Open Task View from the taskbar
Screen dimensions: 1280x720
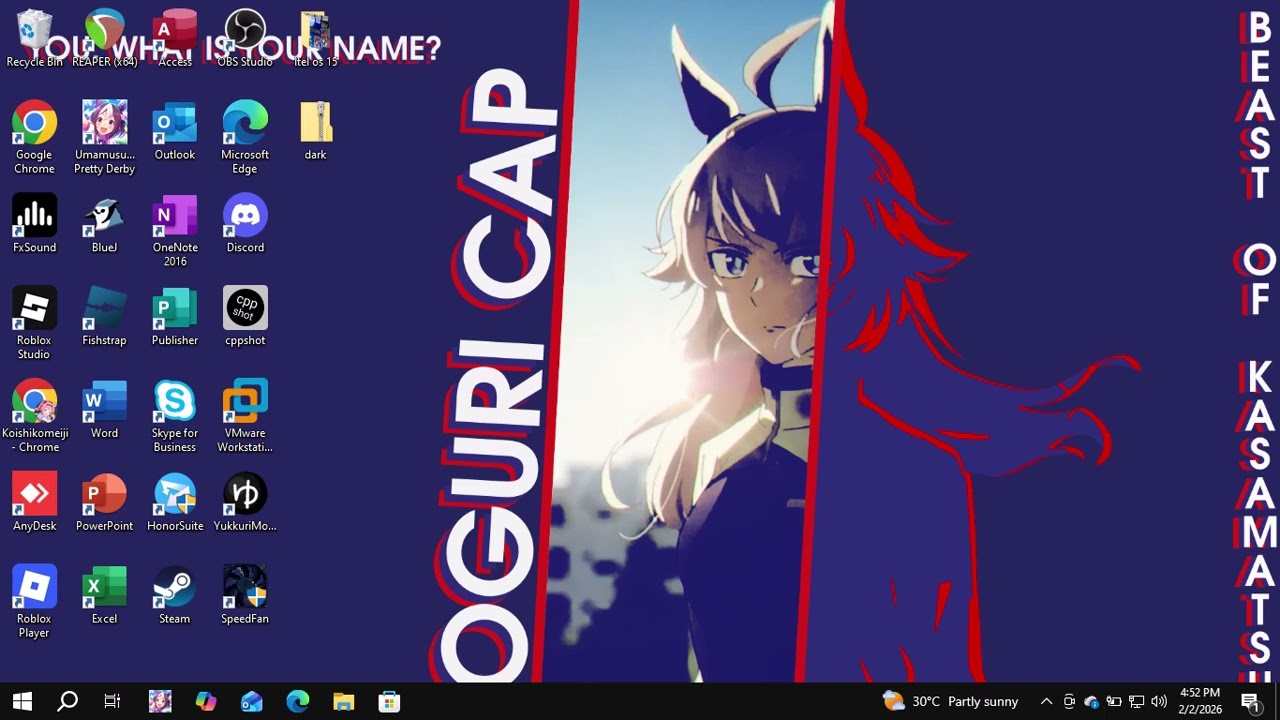tap(112, 701)
